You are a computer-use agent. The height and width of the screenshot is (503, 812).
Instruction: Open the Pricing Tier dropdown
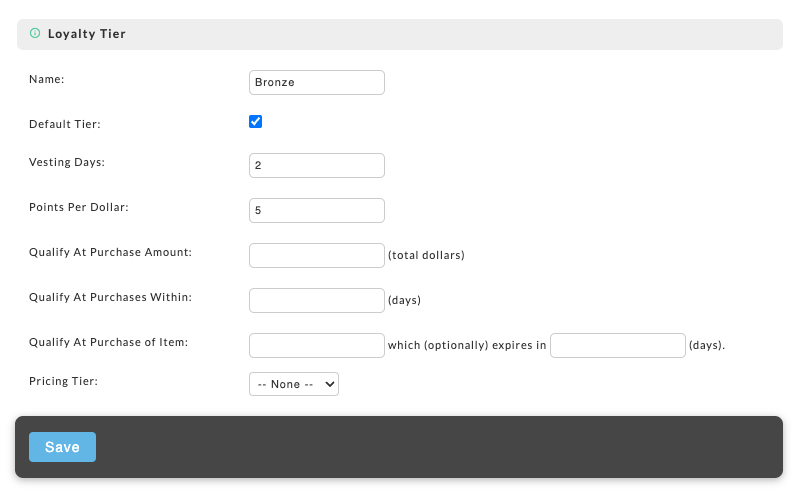[x=294, y=384]
